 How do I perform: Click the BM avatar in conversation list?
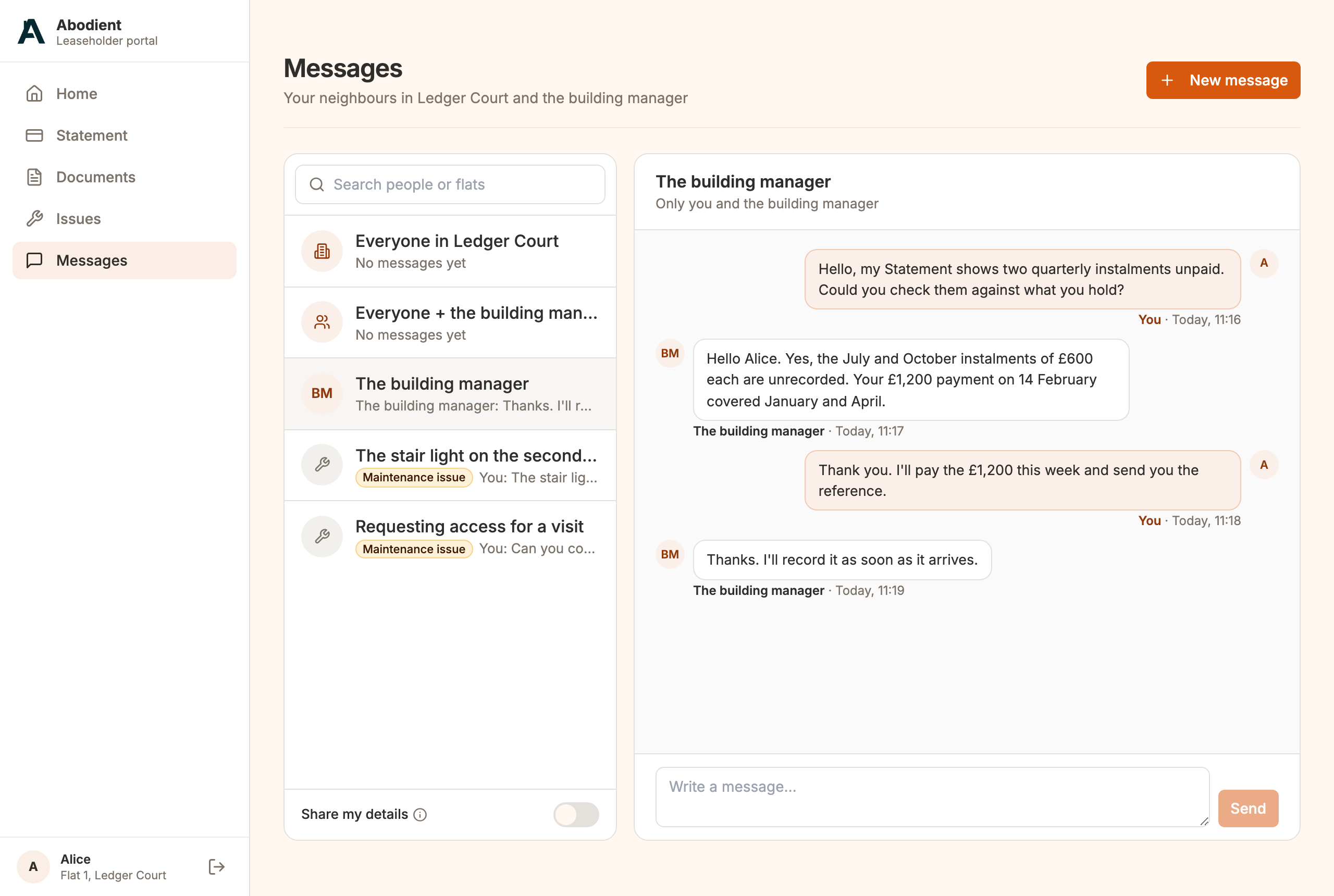coord(322,393)
